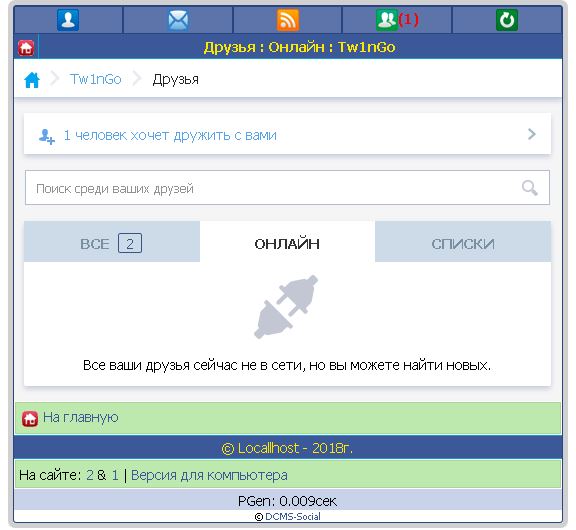
Task: Click the На главную link
Action: (80, 418)
